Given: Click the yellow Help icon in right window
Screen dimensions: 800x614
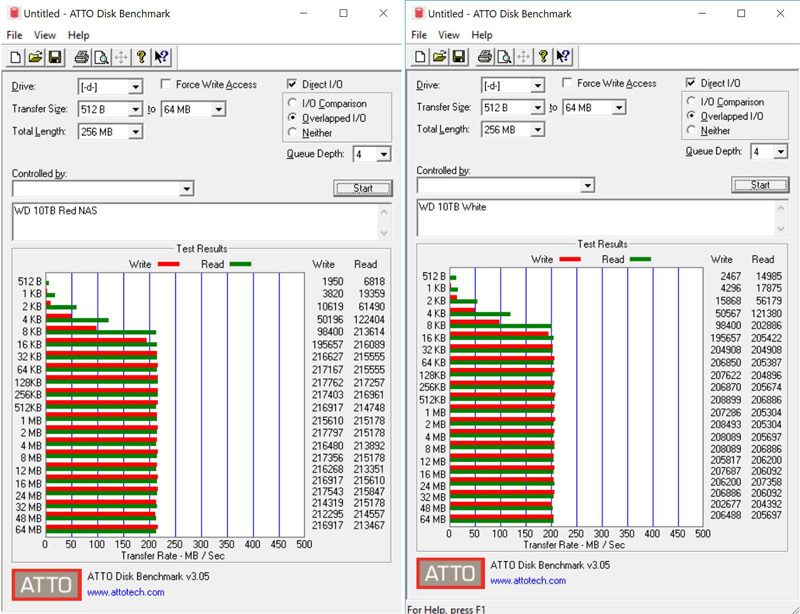Looking at the screenshot, I should click(x=544, y=57).
